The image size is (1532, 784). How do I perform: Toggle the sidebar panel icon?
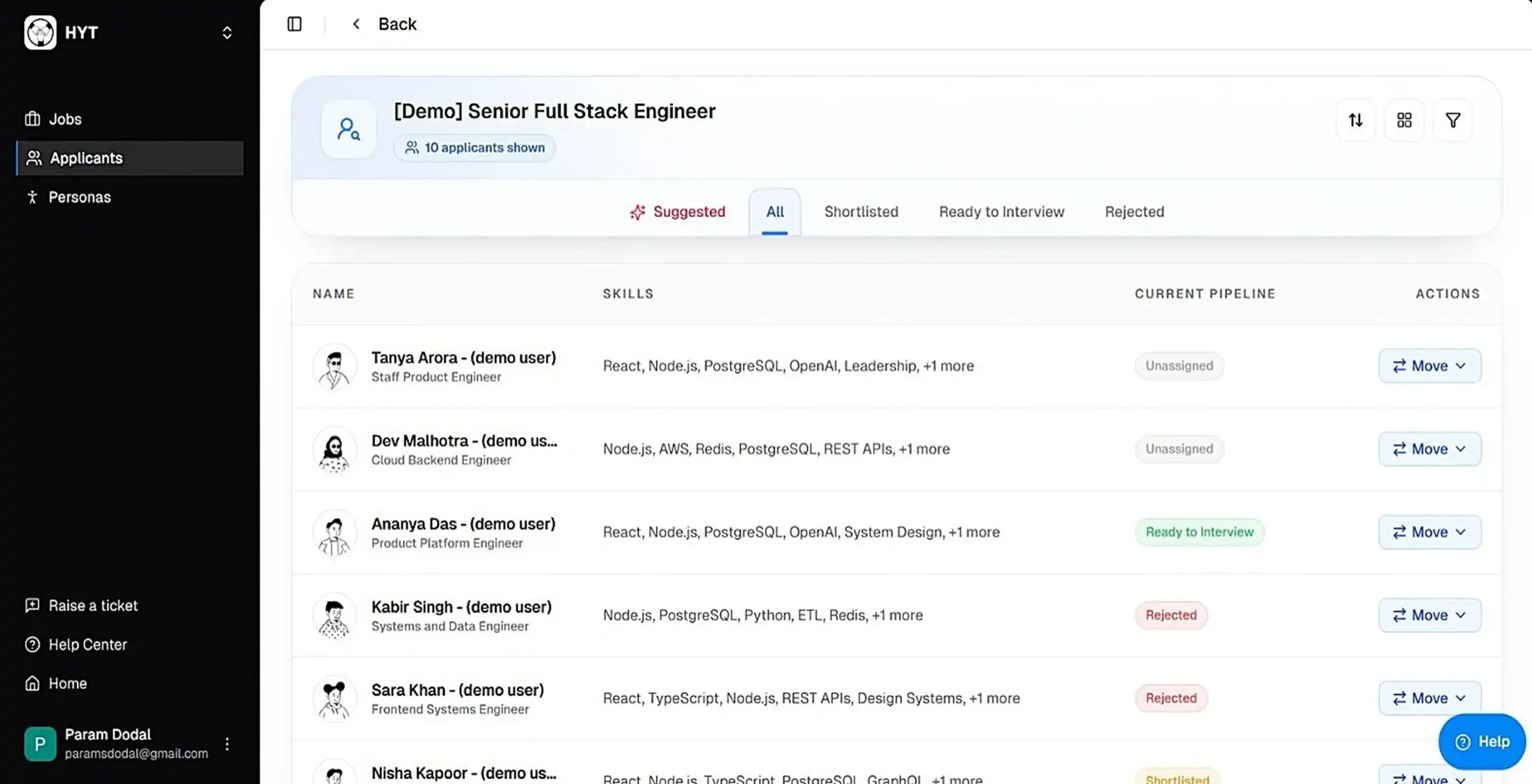(x=294, y=24)
